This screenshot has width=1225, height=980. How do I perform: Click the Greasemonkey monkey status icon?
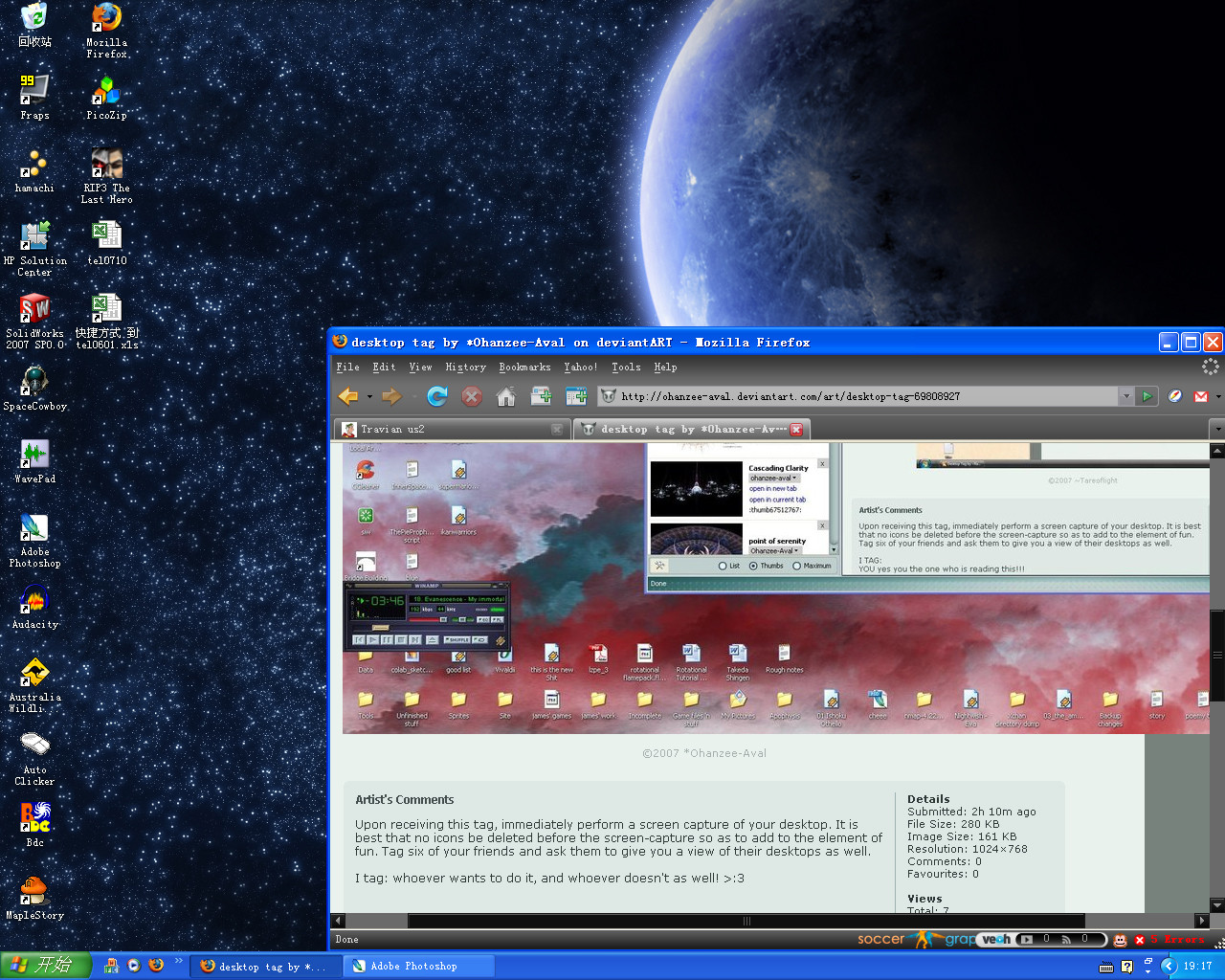coord(1120,940)
